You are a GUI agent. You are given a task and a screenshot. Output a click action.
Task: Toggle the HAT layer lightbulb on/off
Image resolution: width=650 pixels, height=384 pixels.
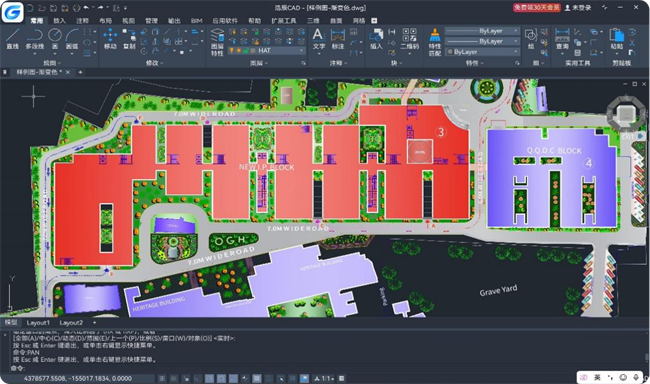(232, 51)
